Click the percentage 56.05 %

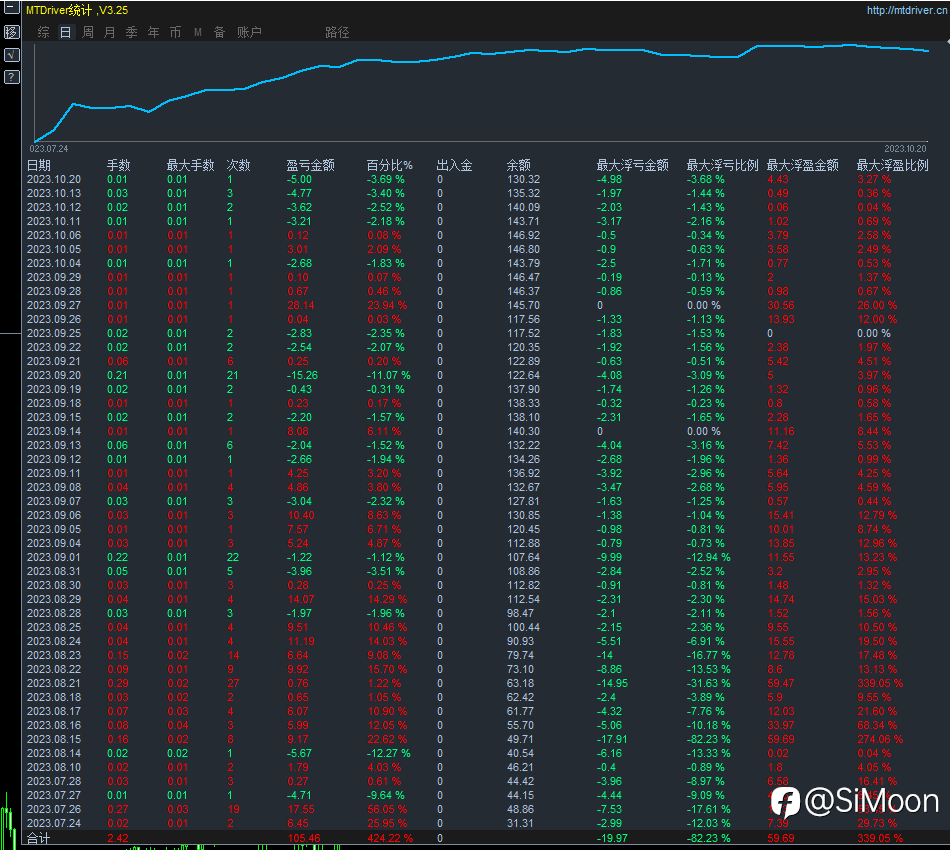click(387, 809)
